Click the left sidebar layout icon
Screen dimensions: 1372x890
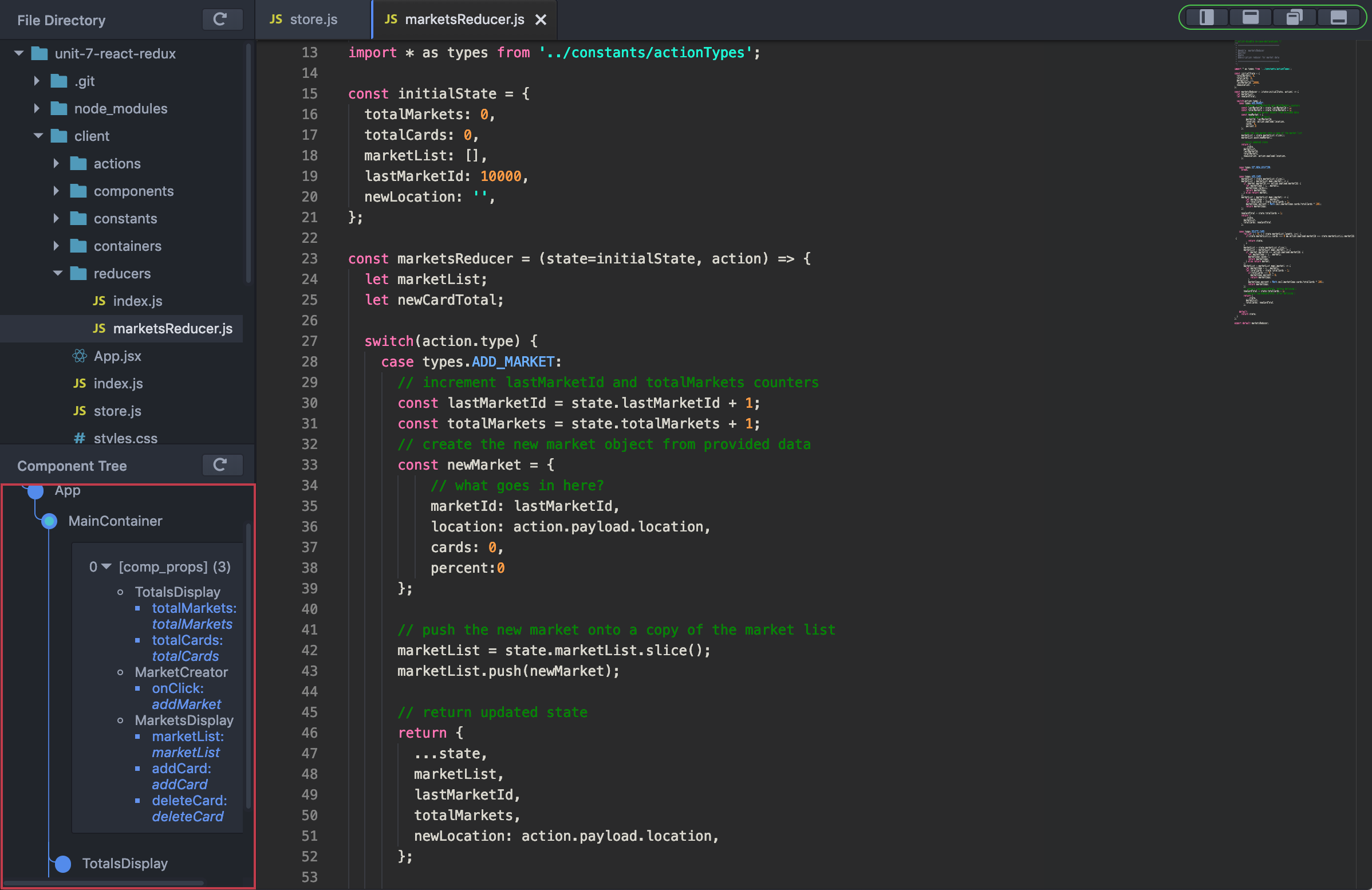pyautogui.click(x=1206, y=17)
